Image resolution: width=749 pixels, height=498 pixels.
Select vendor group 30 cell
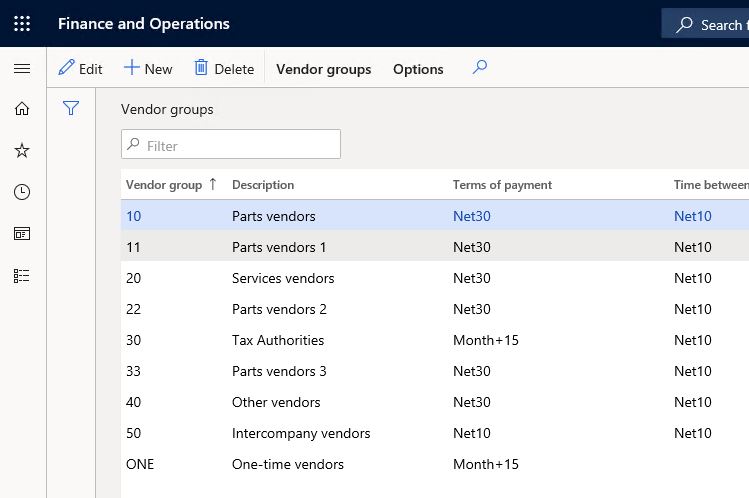(x=133, y=340)
